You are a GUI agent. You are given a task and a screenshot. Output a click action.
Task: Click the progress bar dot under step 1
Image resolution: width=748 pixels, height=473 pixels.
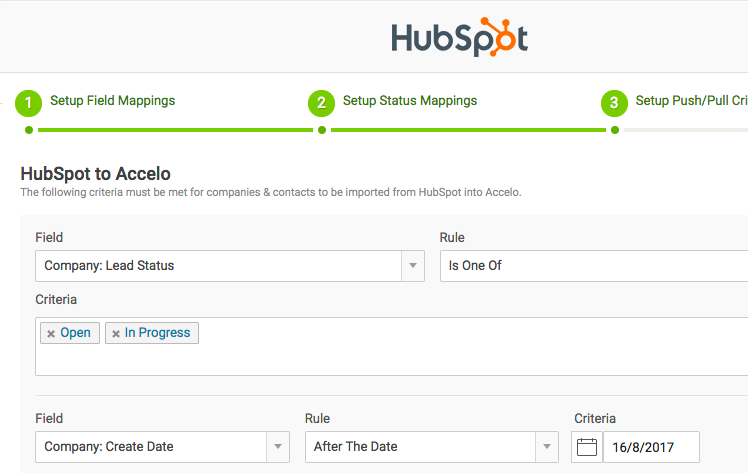point(29,129)
